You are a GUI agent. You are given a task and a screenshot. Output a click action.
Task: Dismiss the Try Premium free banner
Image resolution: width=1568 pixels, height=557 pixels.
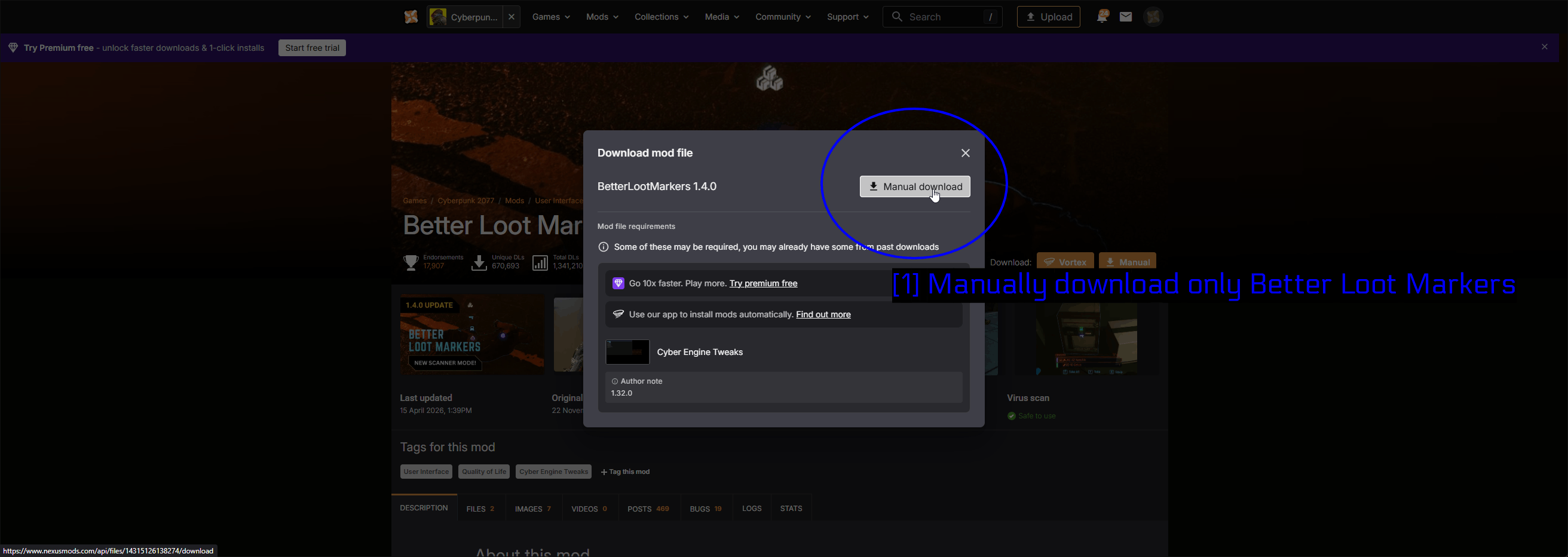[1544, 47]
